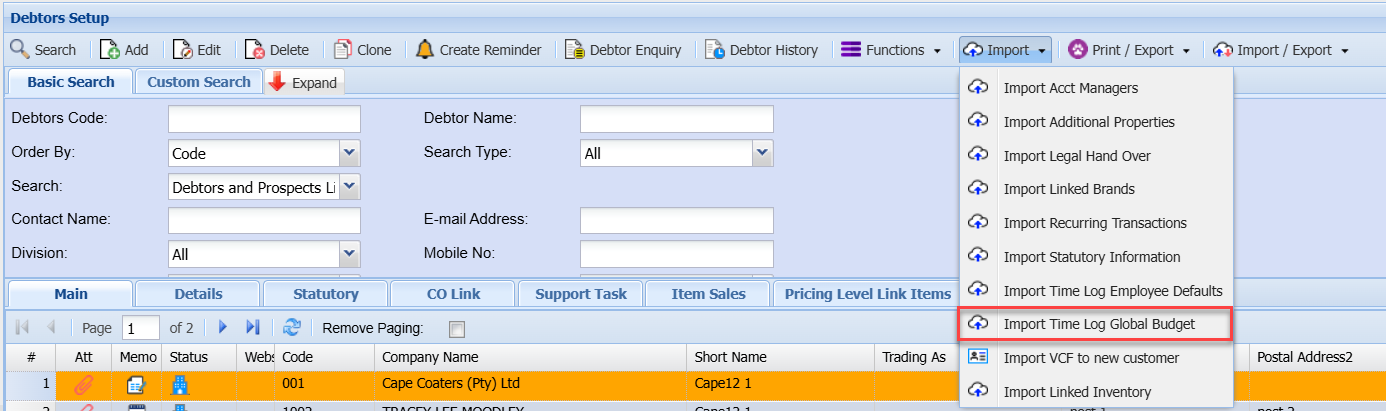Screen dimensions: 1386x411
Task: Open the Functions toolbar menu
Action: coord(891,50)
